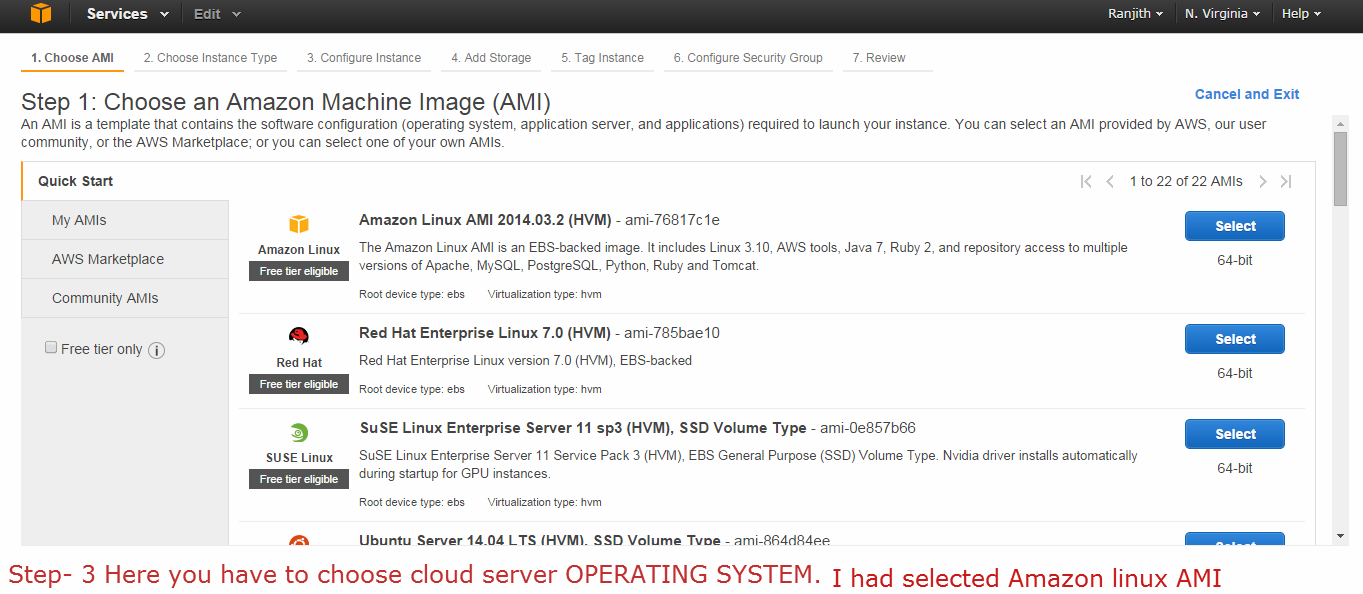1363x594 pixels.
Task: Open the N. Virginia region menu
Action: point(1222,14)
